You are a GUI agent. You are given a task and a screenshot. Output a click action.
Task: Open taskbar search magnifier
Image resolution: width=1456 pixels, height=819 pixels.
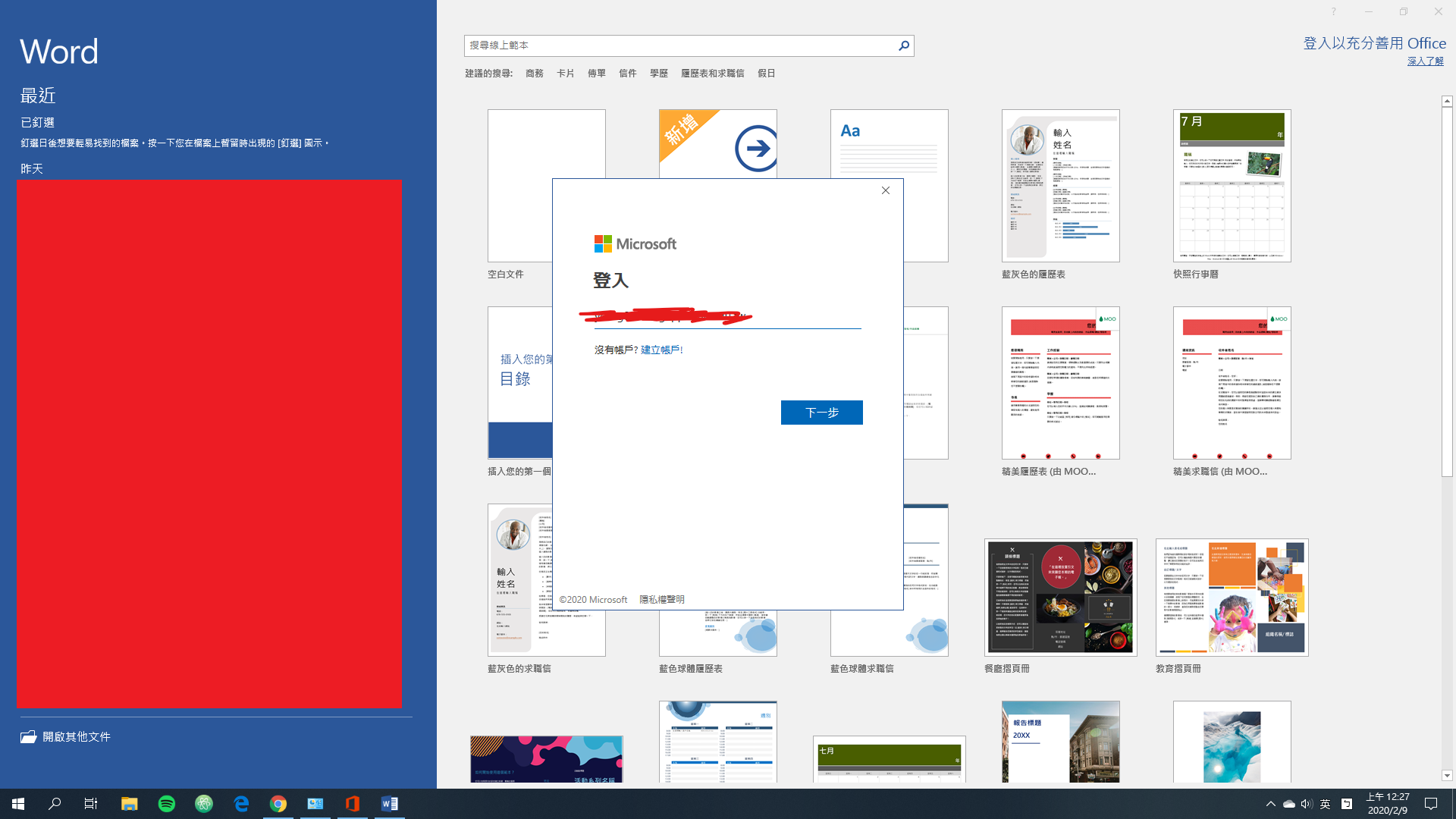pyautogui.click(x=55, y=804)
